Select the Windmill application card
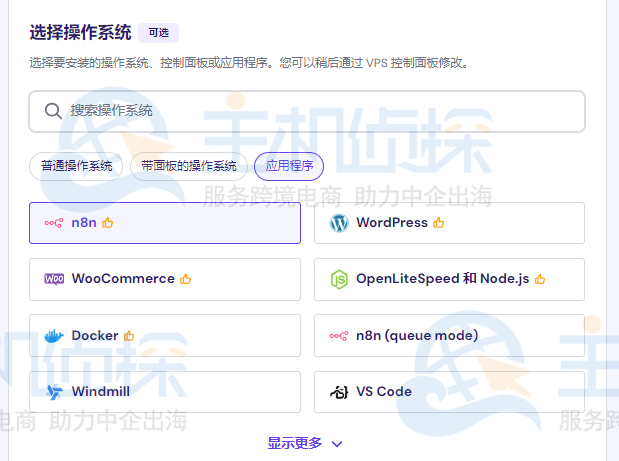Image resolution: width=619 pixels, height=461 pixels. point(165,392)
